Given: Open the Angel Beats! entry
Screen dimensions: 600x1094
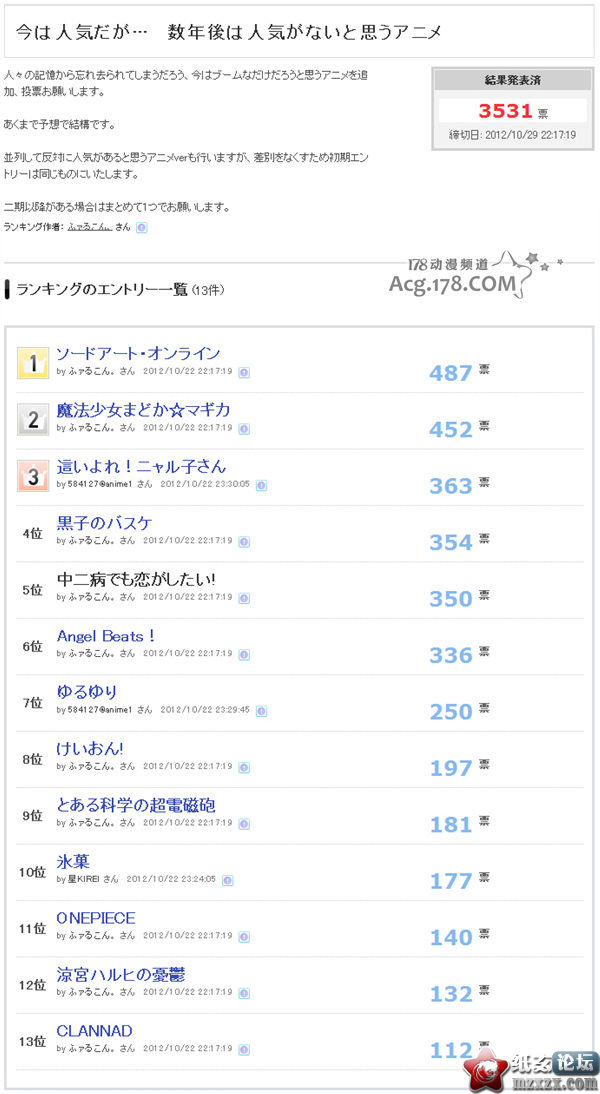Looking at the screenshot, I should (x=105, y=636).
